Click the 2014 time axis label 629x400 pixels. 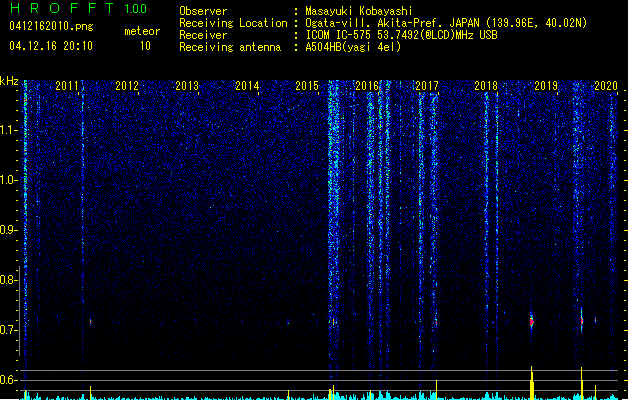247,86
